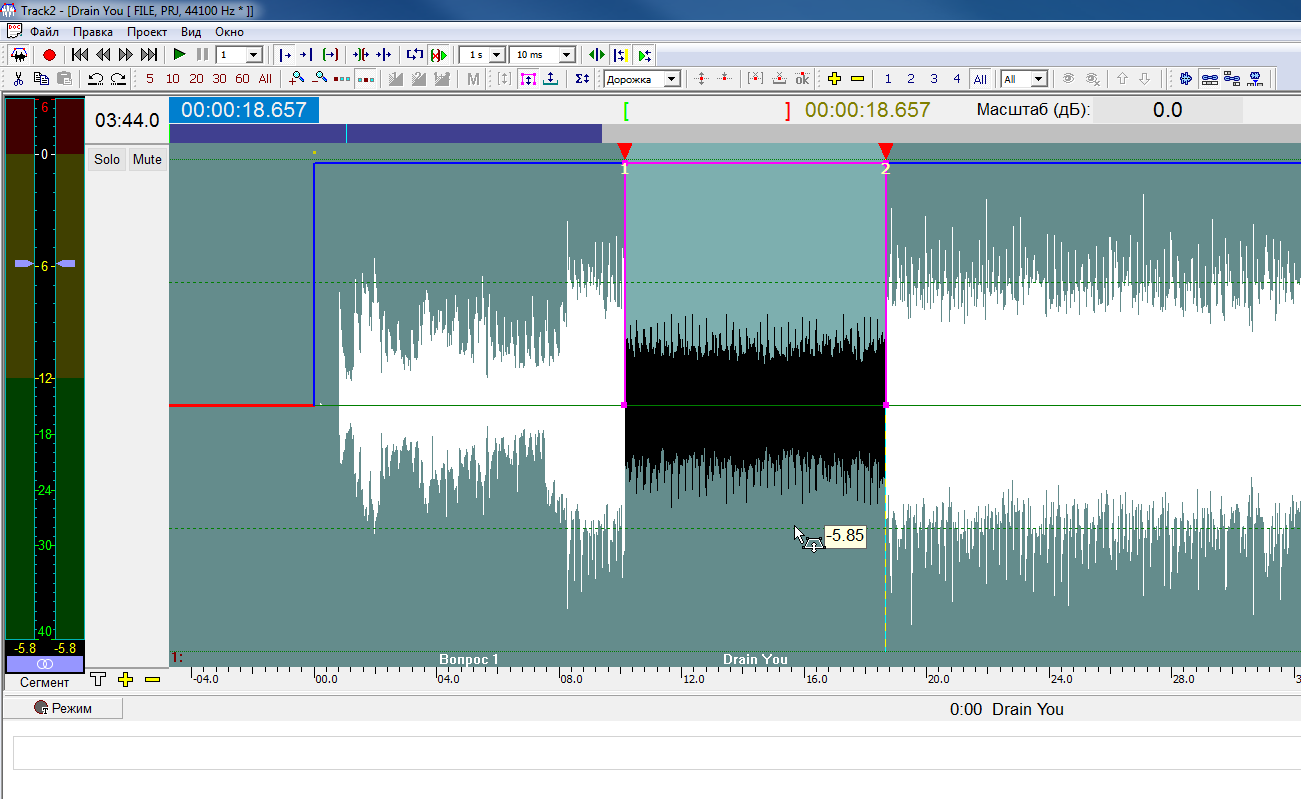Click red timeline marker 1
Screen dimensions: 1301x799
(x=625, y=151)
